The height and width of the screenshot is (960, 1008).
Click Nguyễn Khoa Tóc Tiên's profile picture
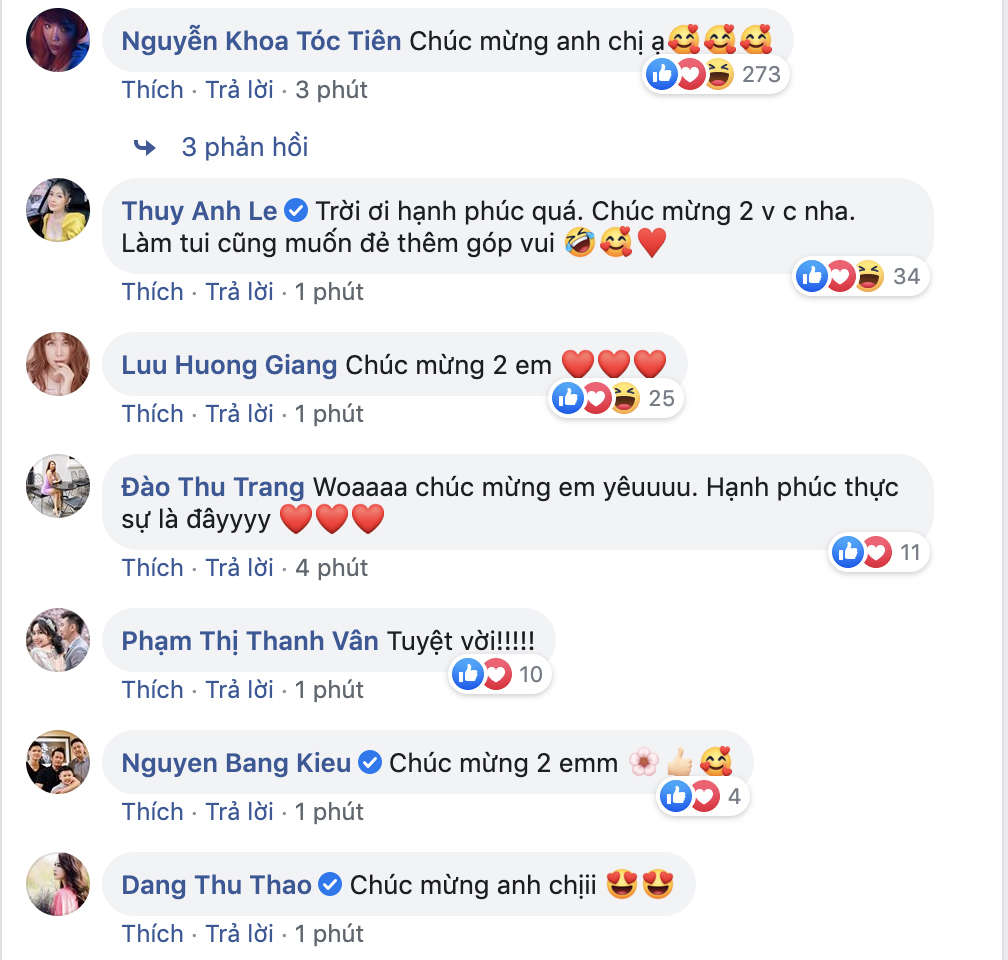pyautogui.click(x=58, y=40)
